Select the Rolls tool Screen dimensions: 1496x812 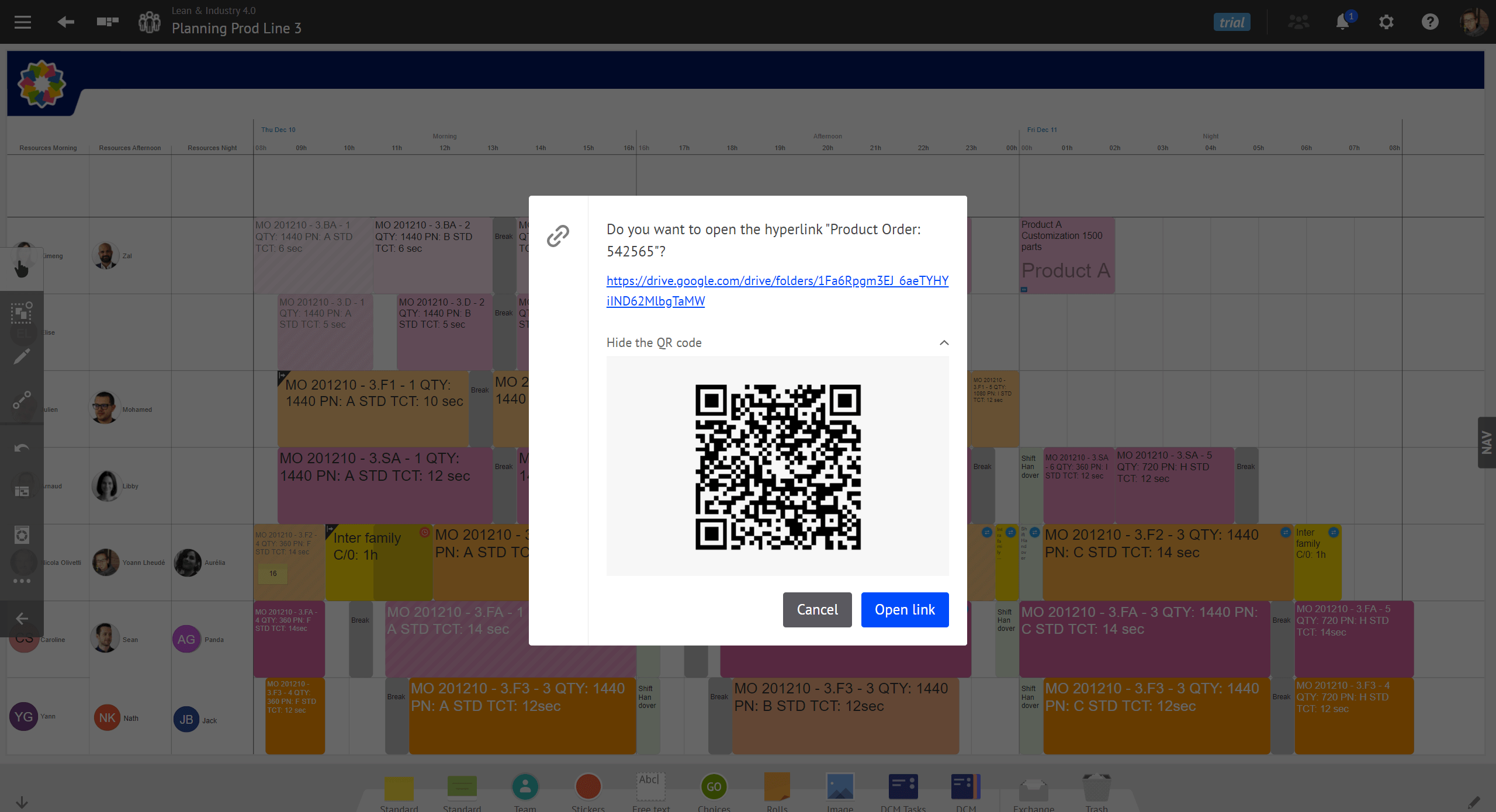pos(777,787)
